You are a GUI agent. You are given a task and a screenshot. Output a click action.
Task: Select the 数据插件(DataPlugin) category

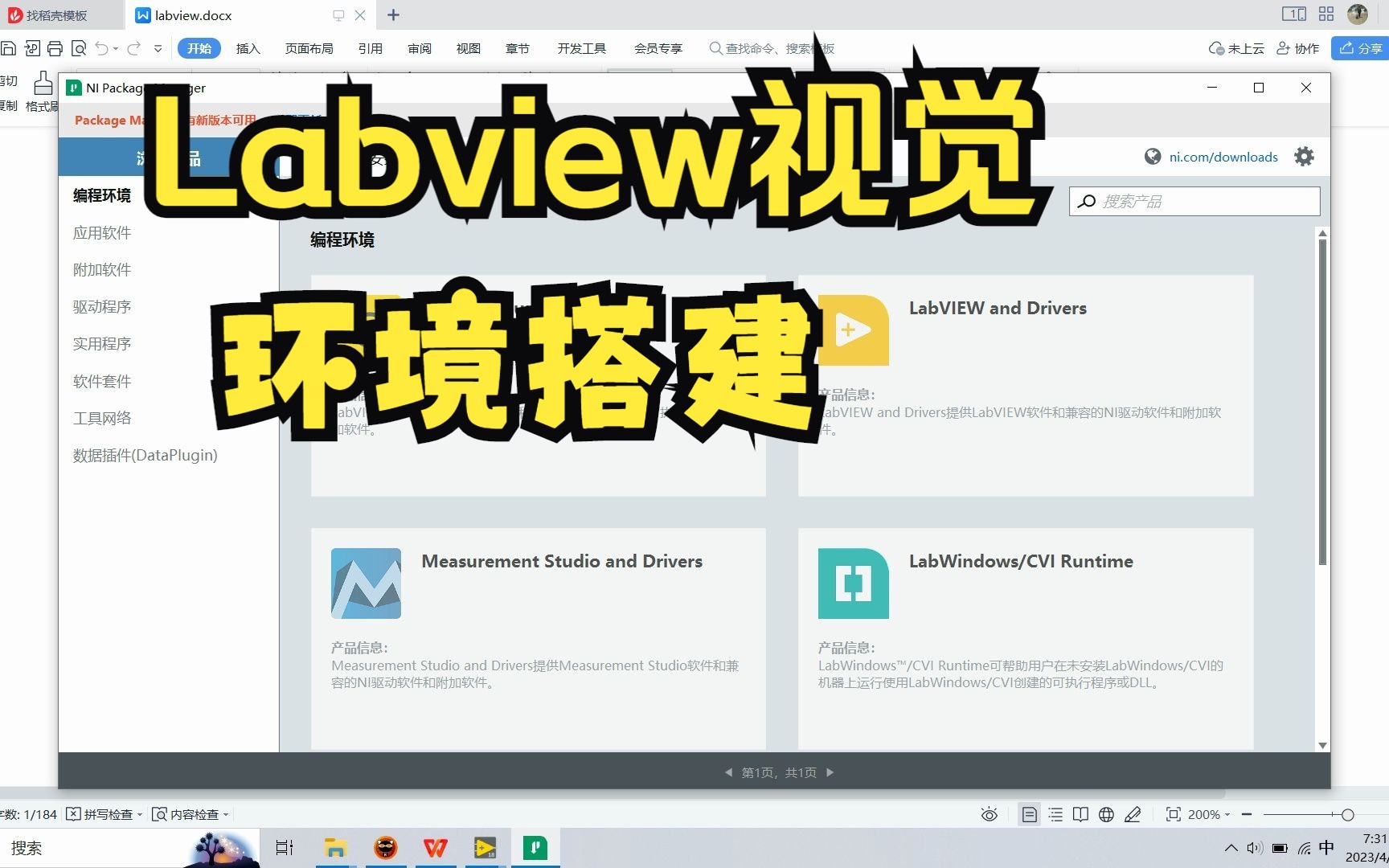click(145, 455)
